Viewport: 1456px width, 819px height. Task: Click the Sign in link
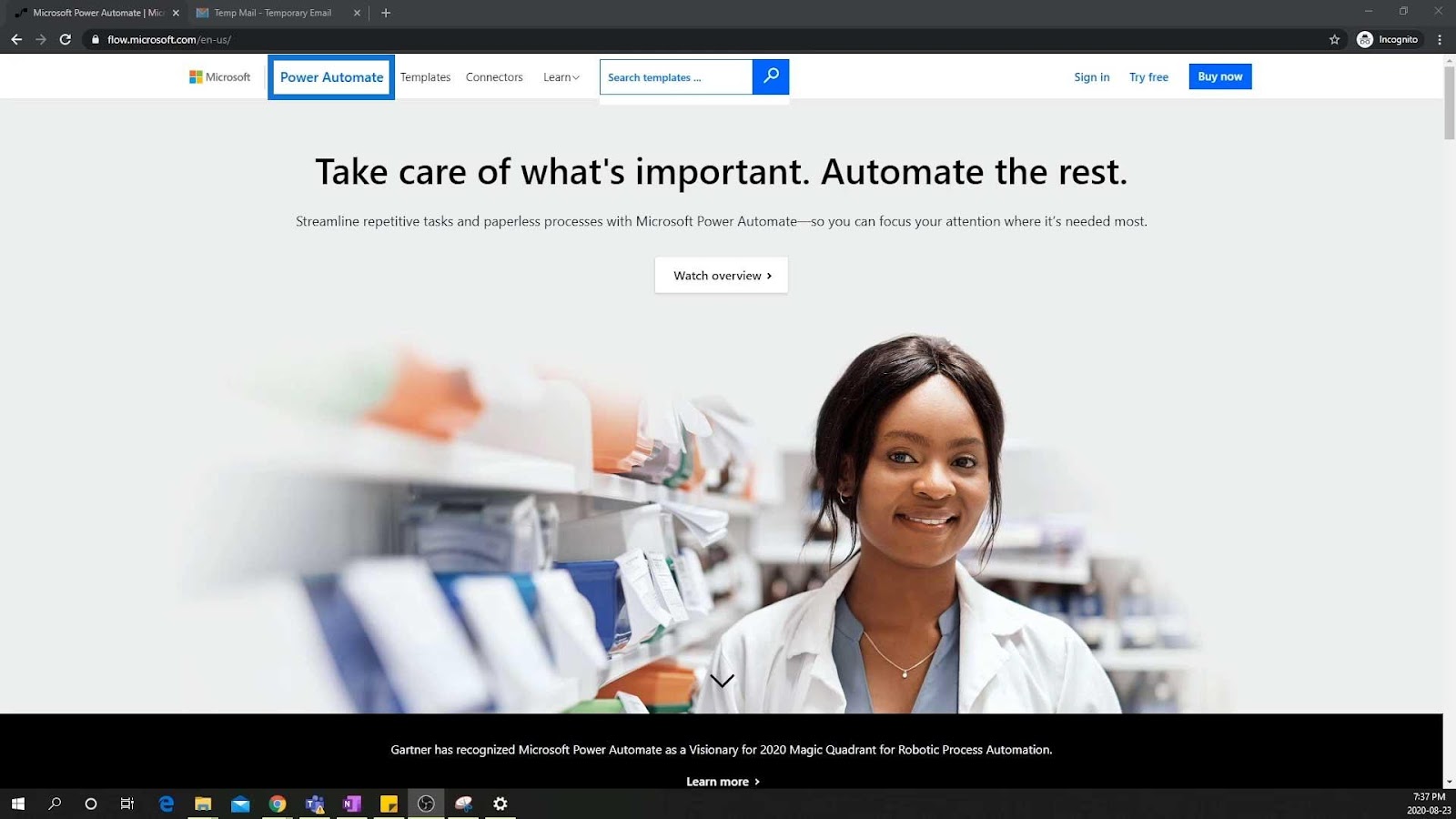[x=1092, y=77]
